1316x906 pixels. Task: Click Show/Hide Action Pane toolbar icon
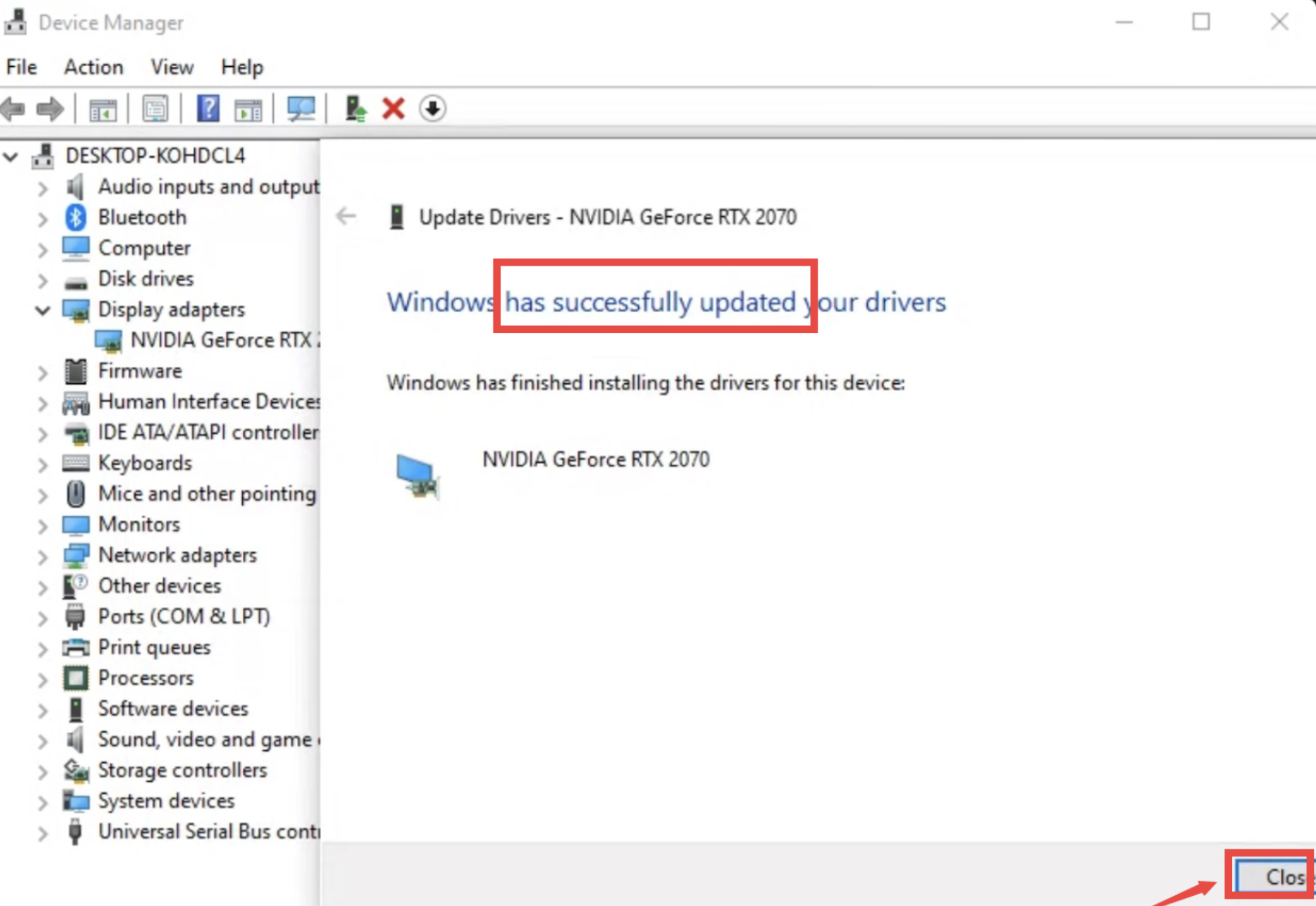coord(248,109)
